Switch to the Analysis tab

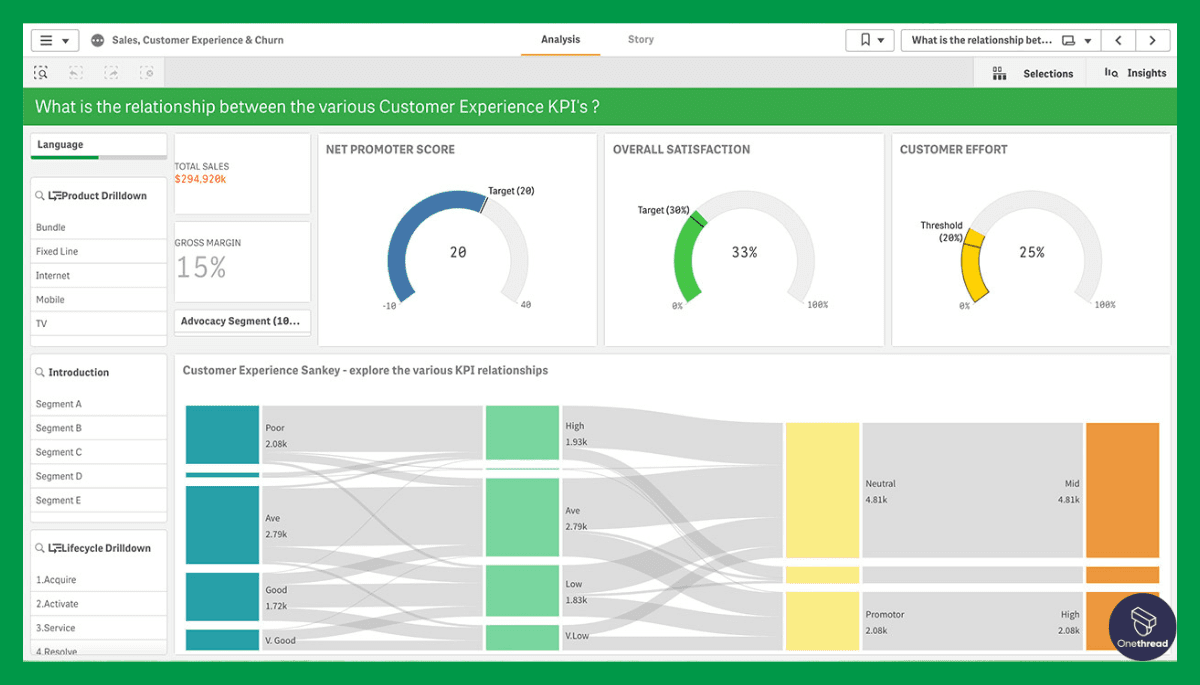560,40
